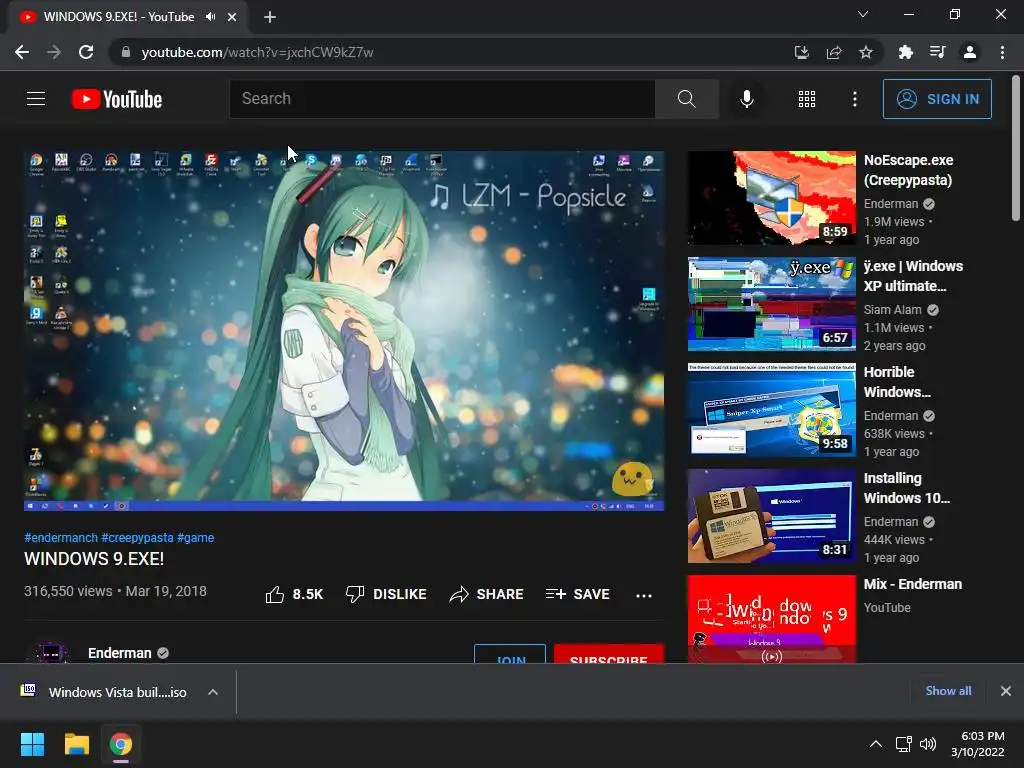Viewport: 1024px width, 768px height.
Task: Dislike the WINDOWS 9.EXE video
Action: (386, 594)
